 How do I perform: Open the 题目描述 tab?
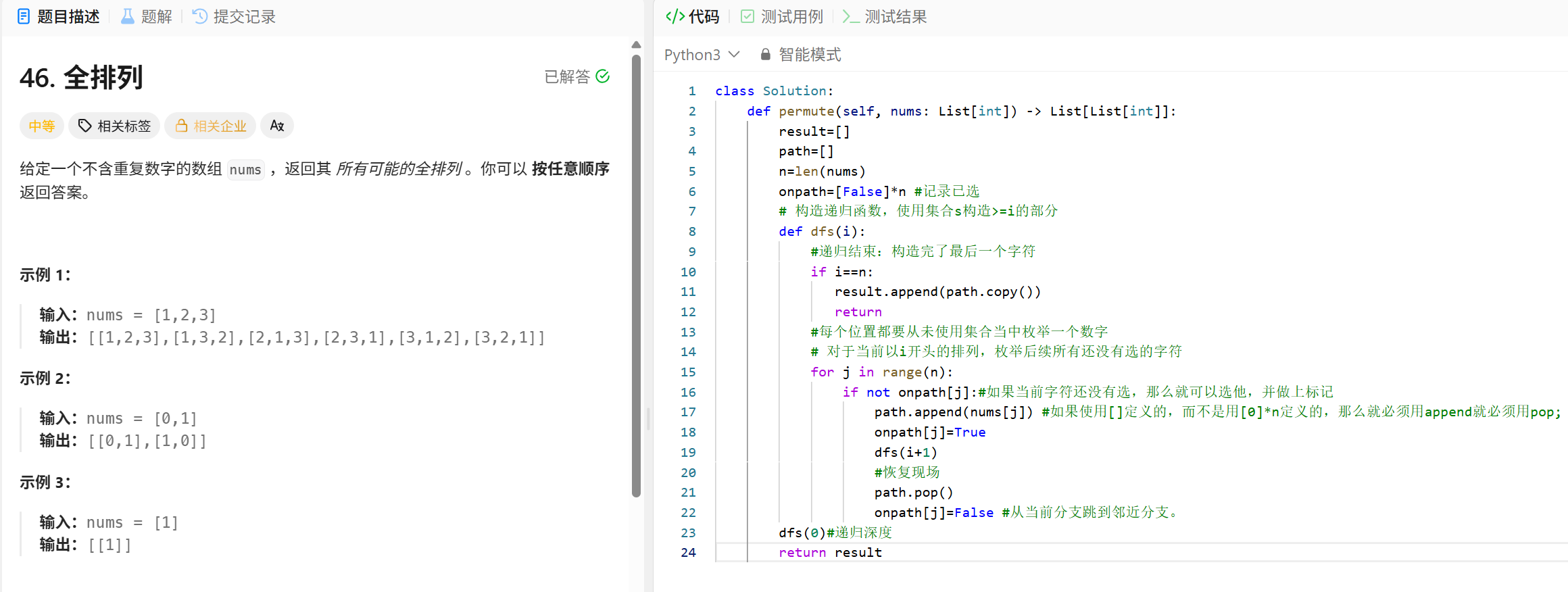pos(58,16)
